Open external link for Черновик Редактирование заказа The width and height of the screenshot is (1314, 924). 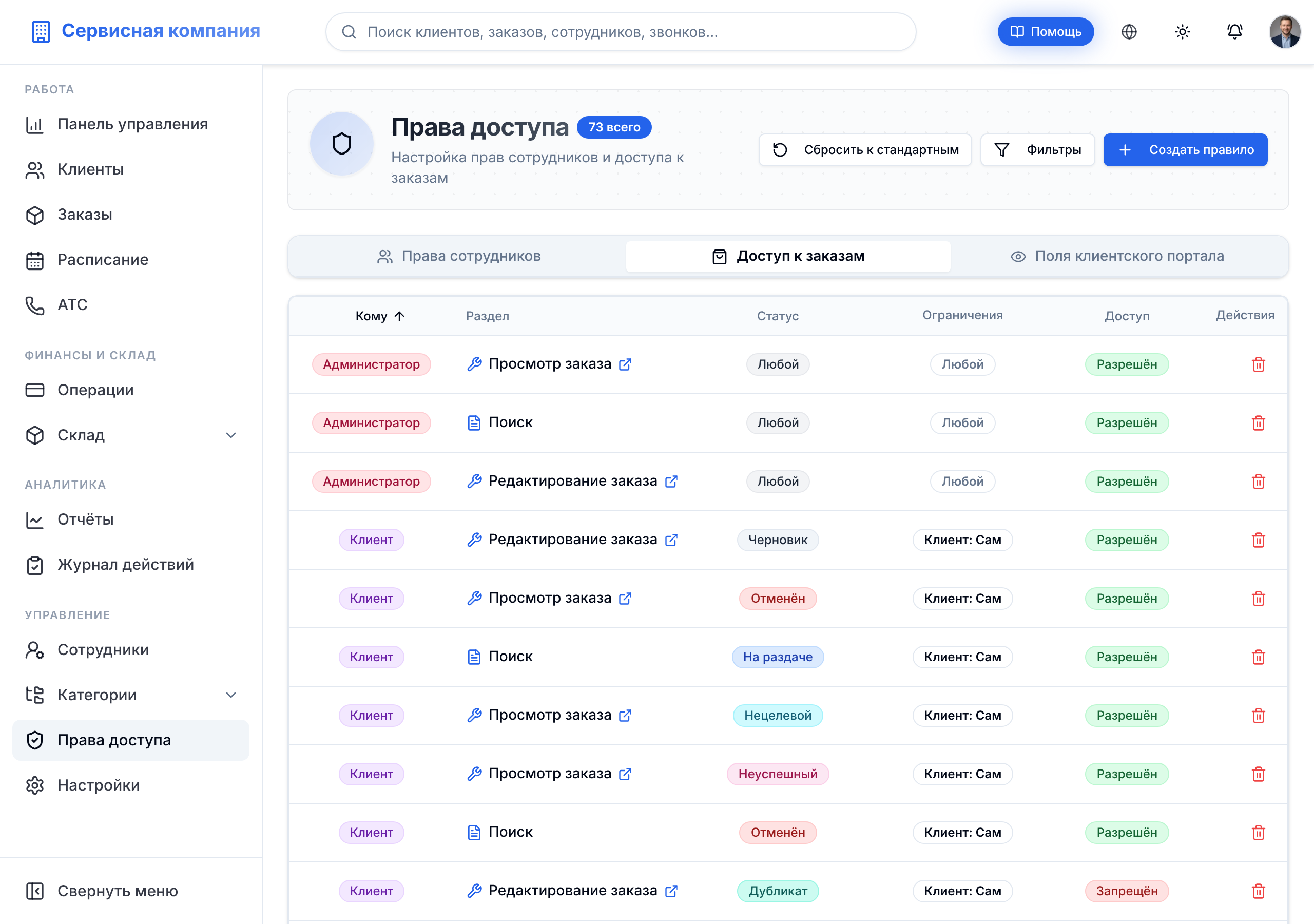(x=671, y=540)
